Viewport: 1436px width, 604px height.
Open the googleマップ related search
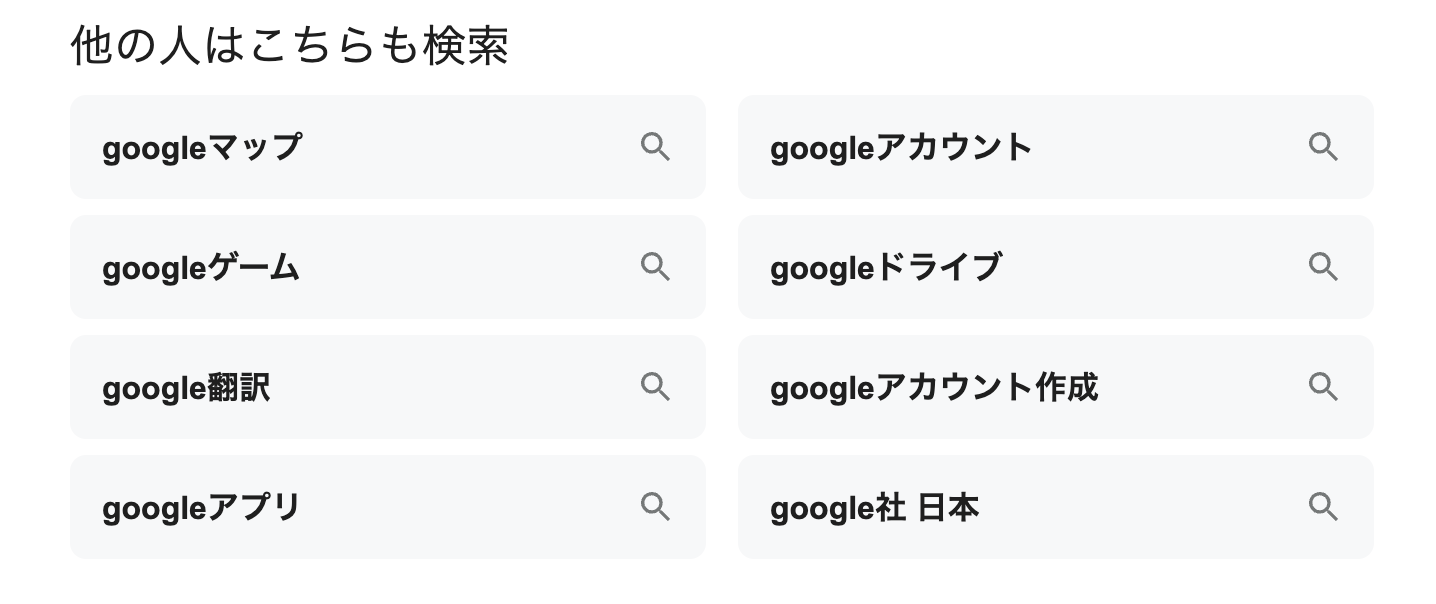pos(201,148)
